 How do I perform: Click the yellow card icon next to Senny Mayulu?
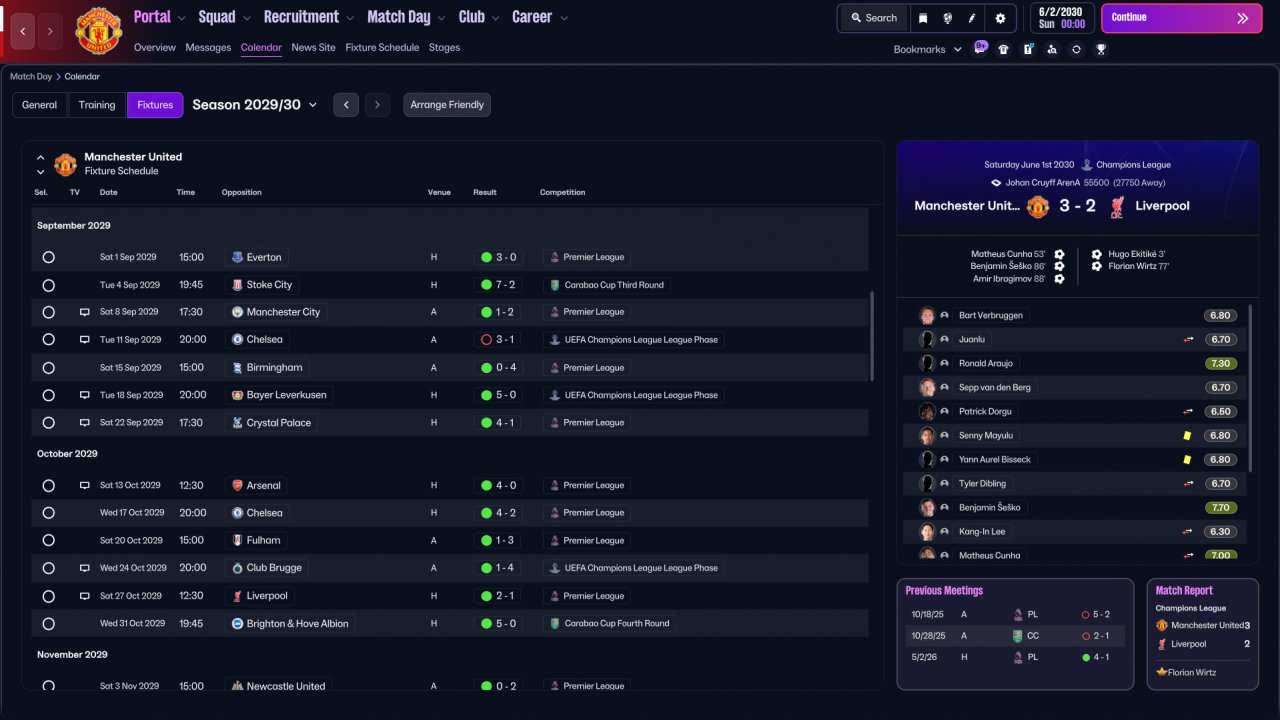click(1187, 436)
